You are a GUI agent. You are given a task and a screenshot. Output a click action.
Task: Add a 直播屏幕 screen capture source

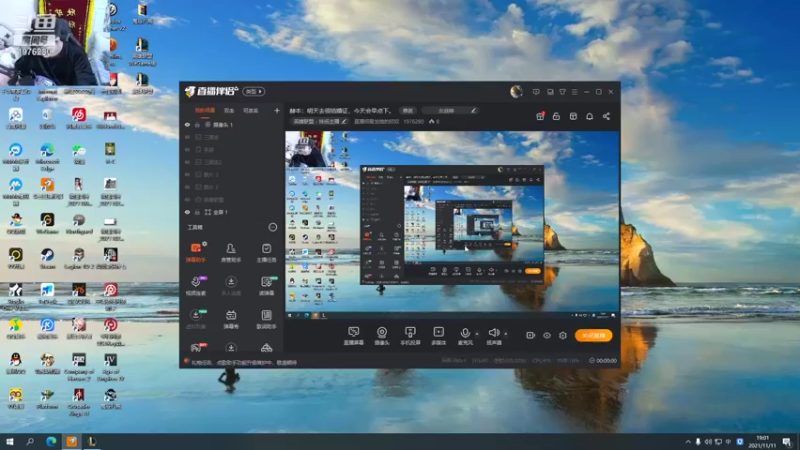tap(354, 336)
